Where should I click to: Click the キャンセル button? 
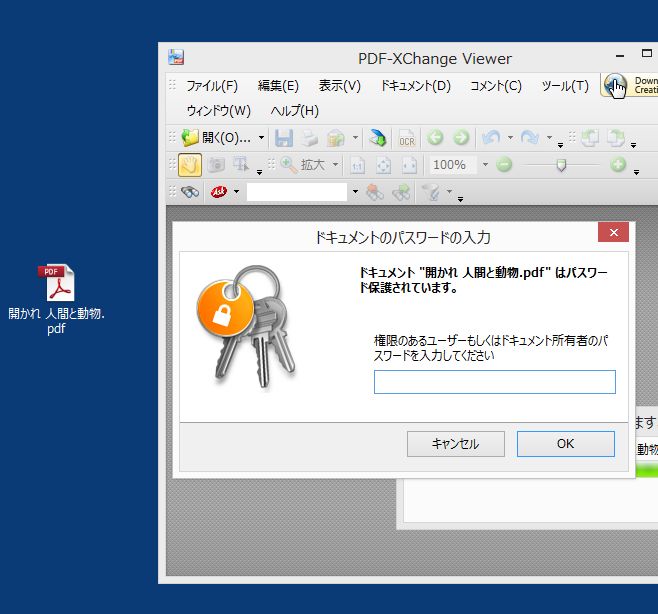(x=456, y=444)
